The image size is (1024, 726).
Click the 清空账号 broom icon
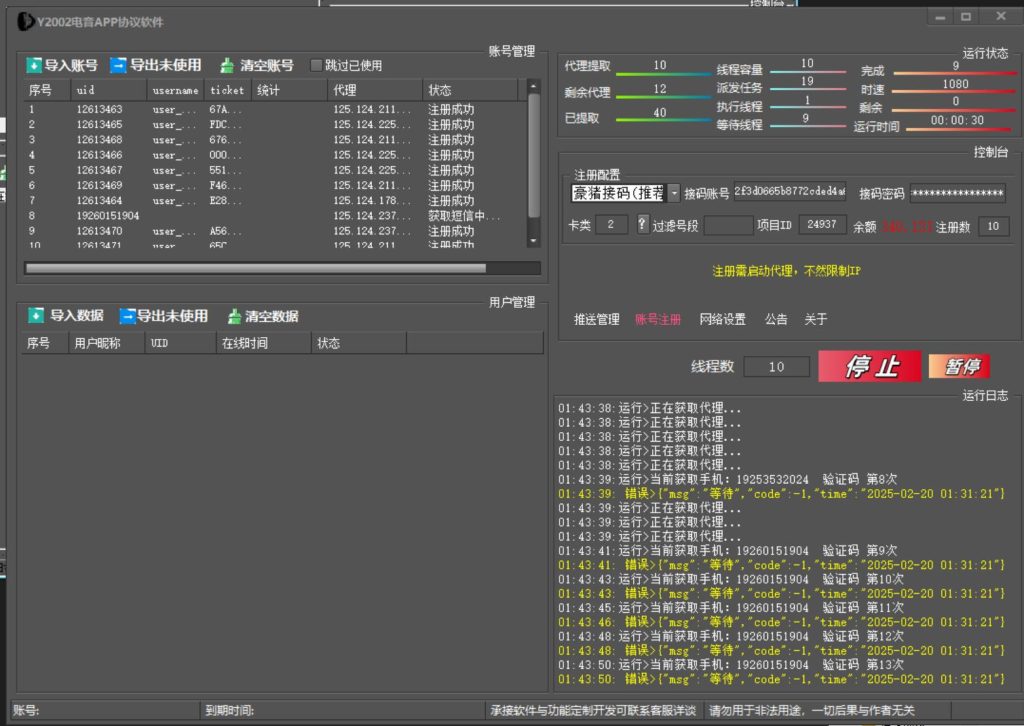(228, 66)
